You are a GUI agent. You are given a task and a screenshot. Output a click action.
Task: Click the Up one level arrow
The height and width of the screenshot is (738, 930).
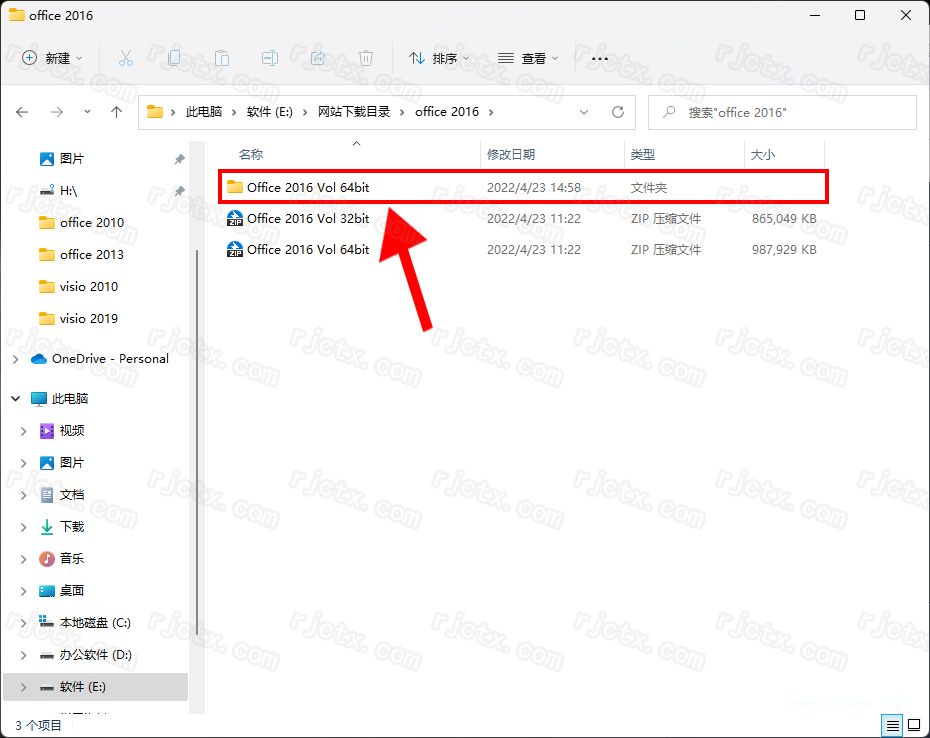pyautogui.click(x=116, y=112)
